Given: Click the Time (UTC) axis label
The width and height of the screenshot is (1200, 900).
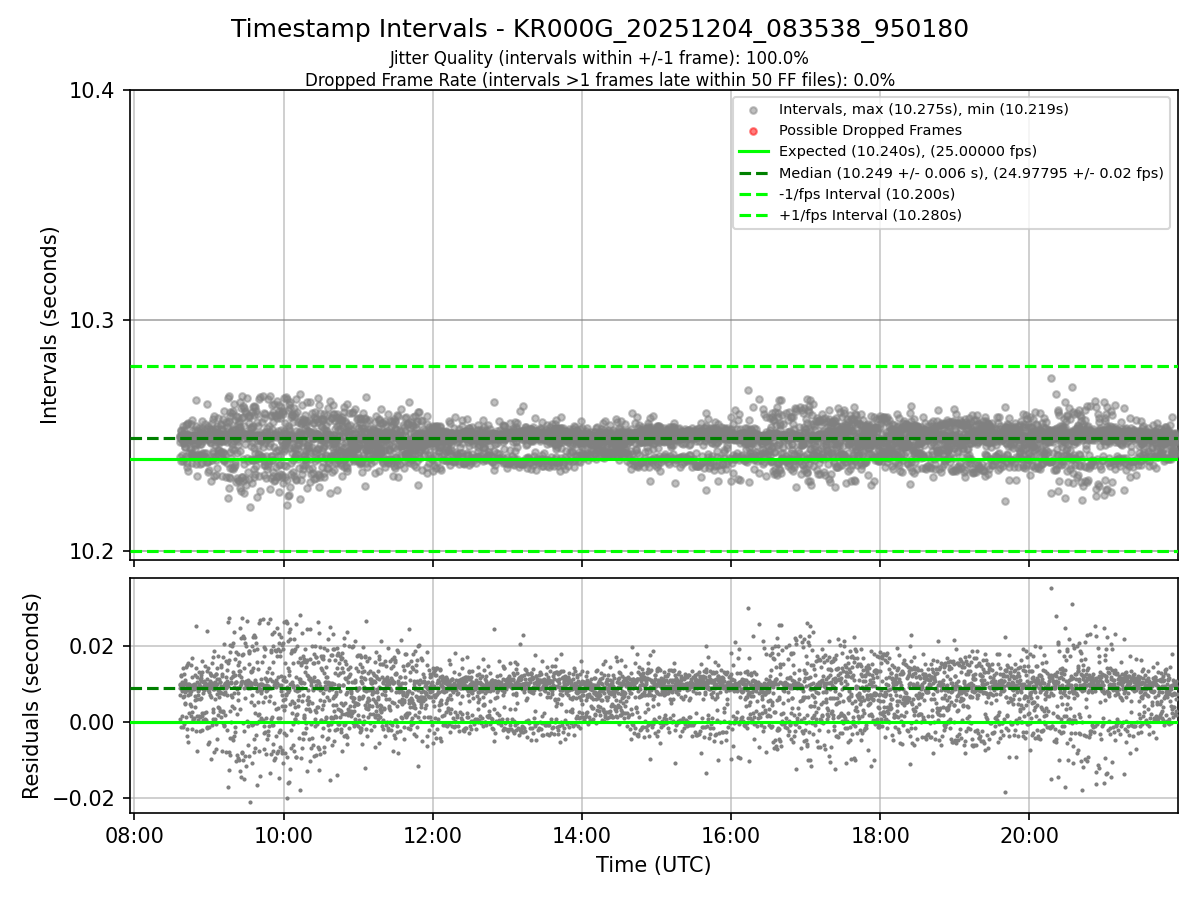Looking at the screenshot, I should pyautogui.click(x=654, y=865).
